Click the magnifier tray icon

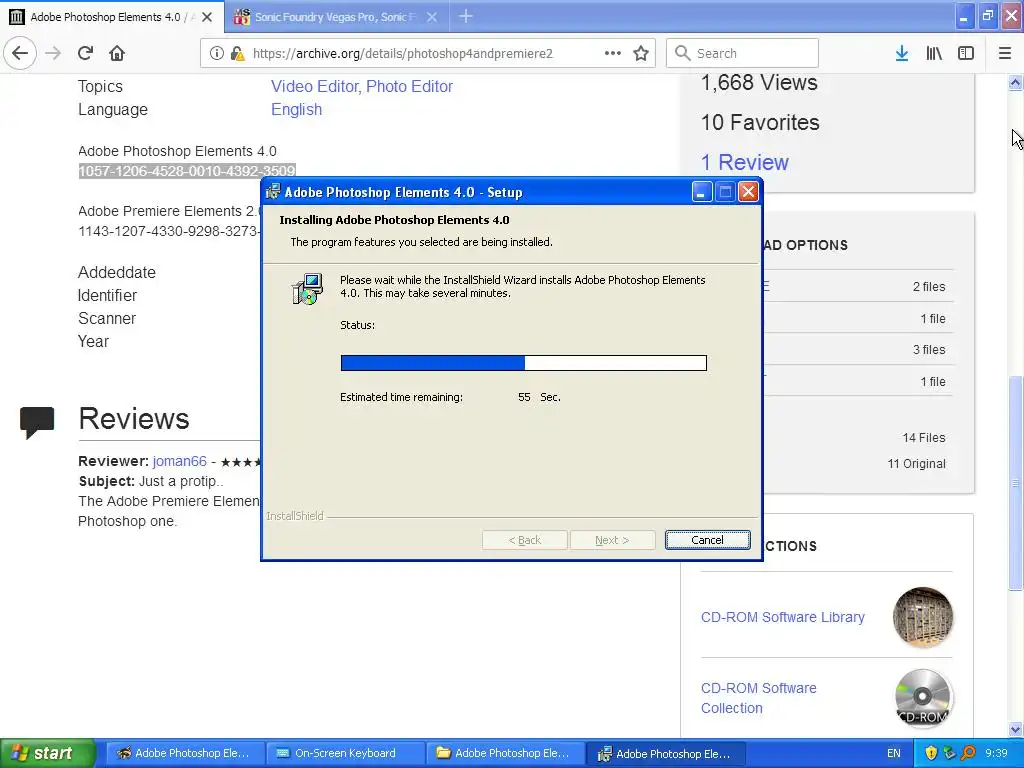[968, 754]
